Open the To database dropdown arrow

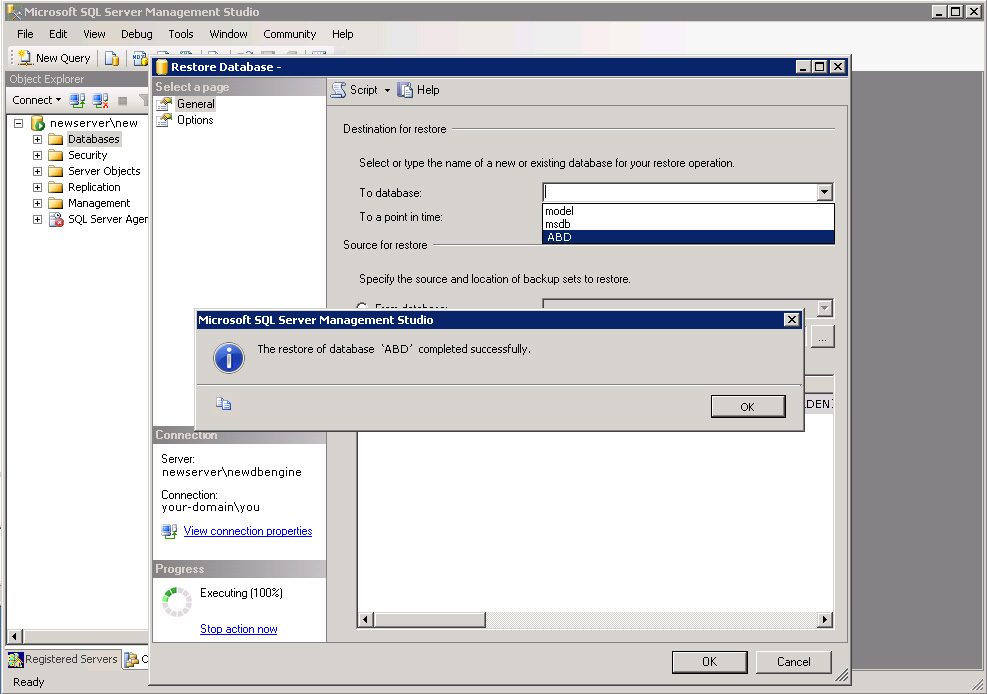click(x=825, y=193)
